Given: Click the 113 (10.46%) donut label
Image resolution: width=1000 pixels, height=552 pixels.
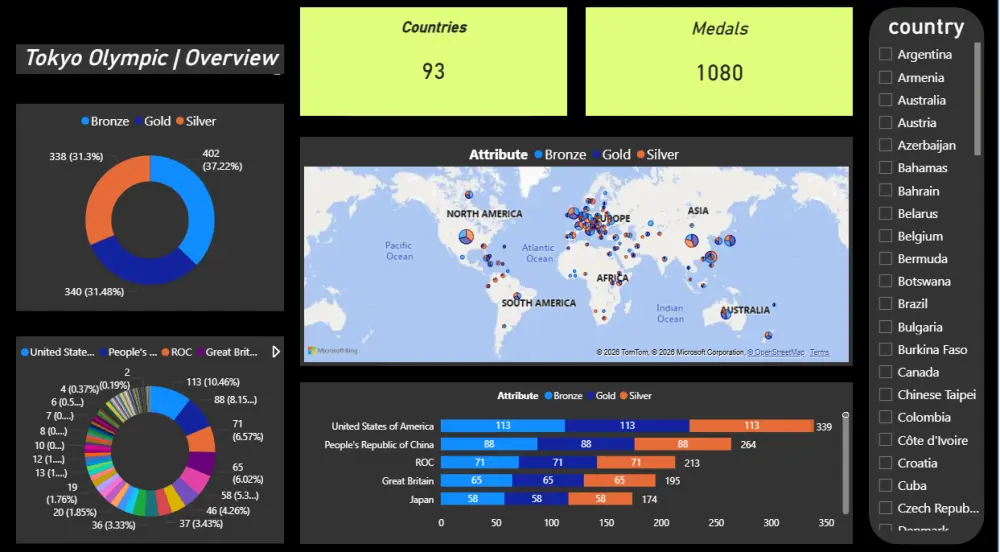Looking at the screenshot, I should (213, 382).
